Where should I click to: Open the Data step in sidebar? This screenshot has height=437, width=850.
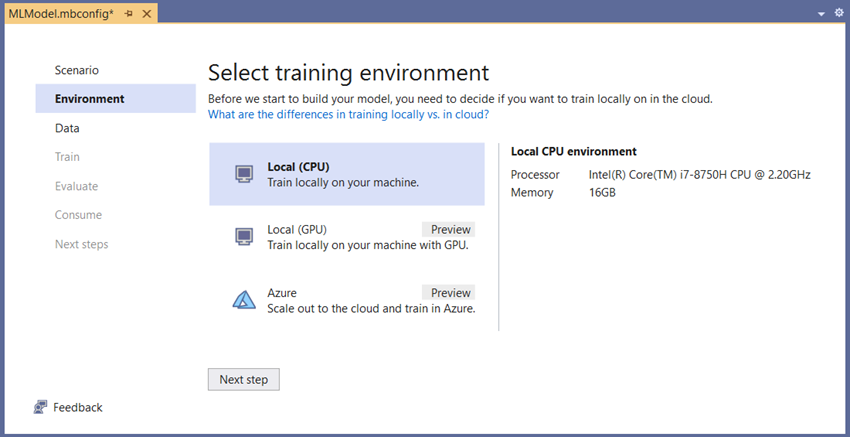pyautogui.click(x=67, y=128)
